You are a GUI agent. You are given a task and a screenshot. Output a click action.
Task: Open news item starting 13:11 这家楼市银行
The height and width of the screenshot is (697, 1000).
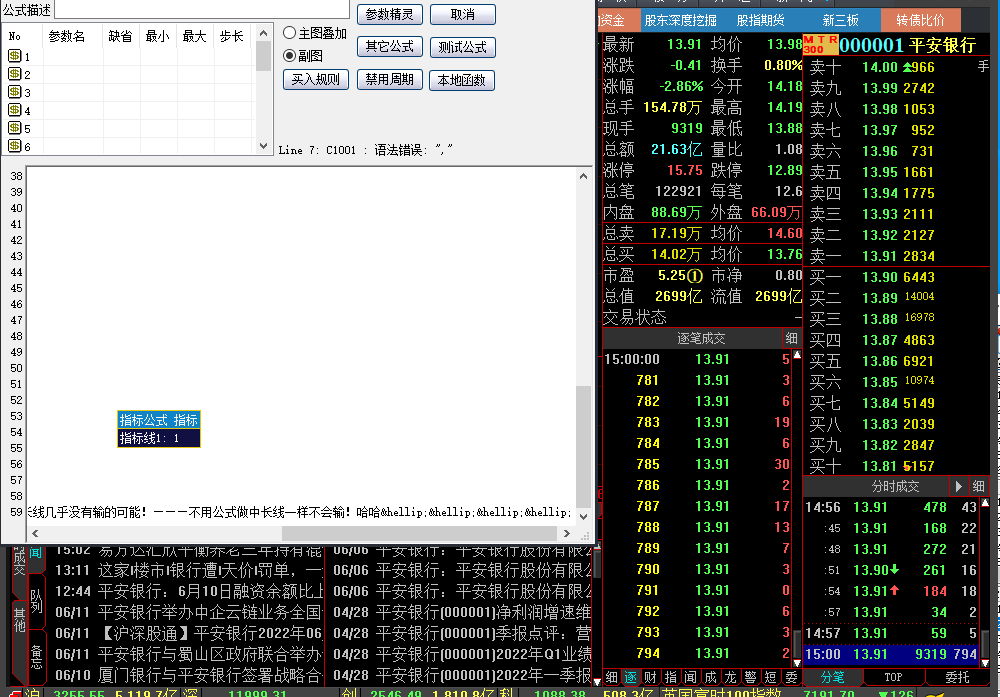click(189, 570)
